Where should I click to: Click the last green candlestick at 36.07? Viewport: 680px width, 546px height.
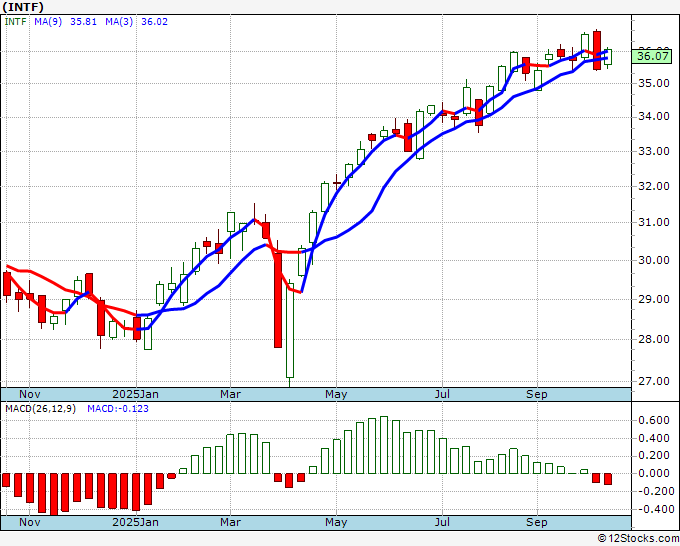click(608, 57)
